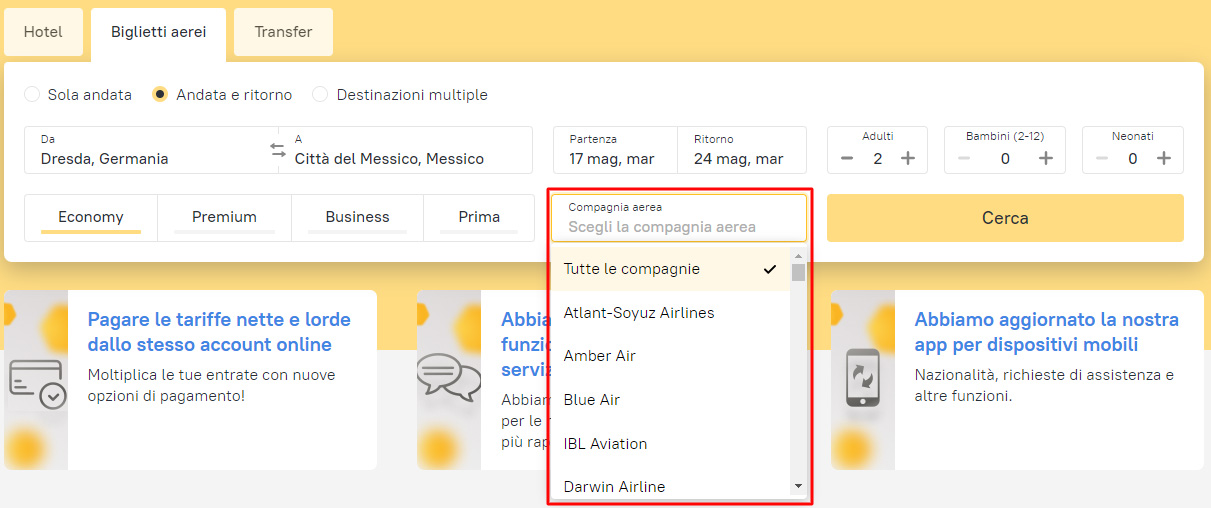Click the mobile app phone icon

(x=862, y=377)
